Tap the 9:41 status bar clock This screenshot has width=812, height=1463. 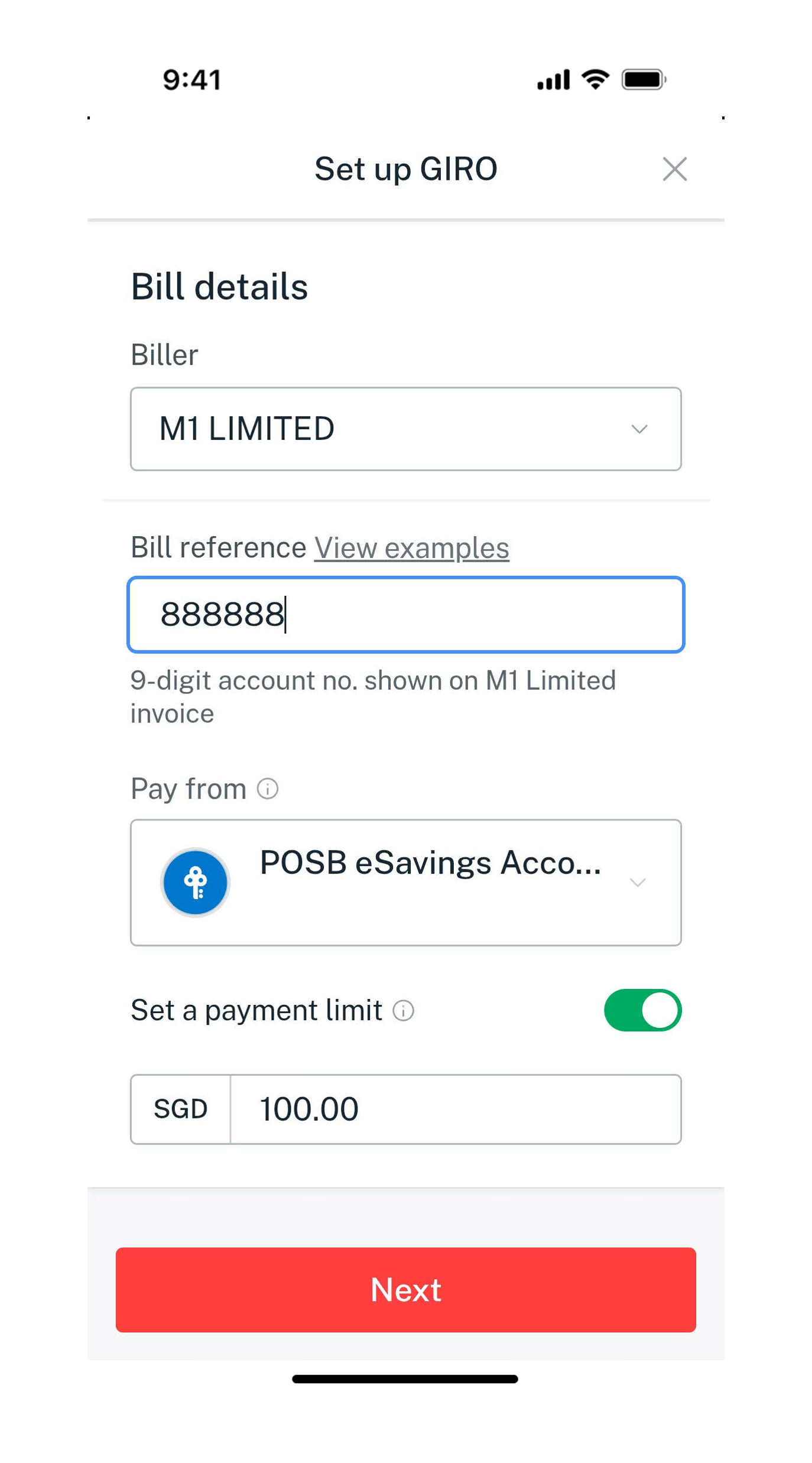(192, 80)
